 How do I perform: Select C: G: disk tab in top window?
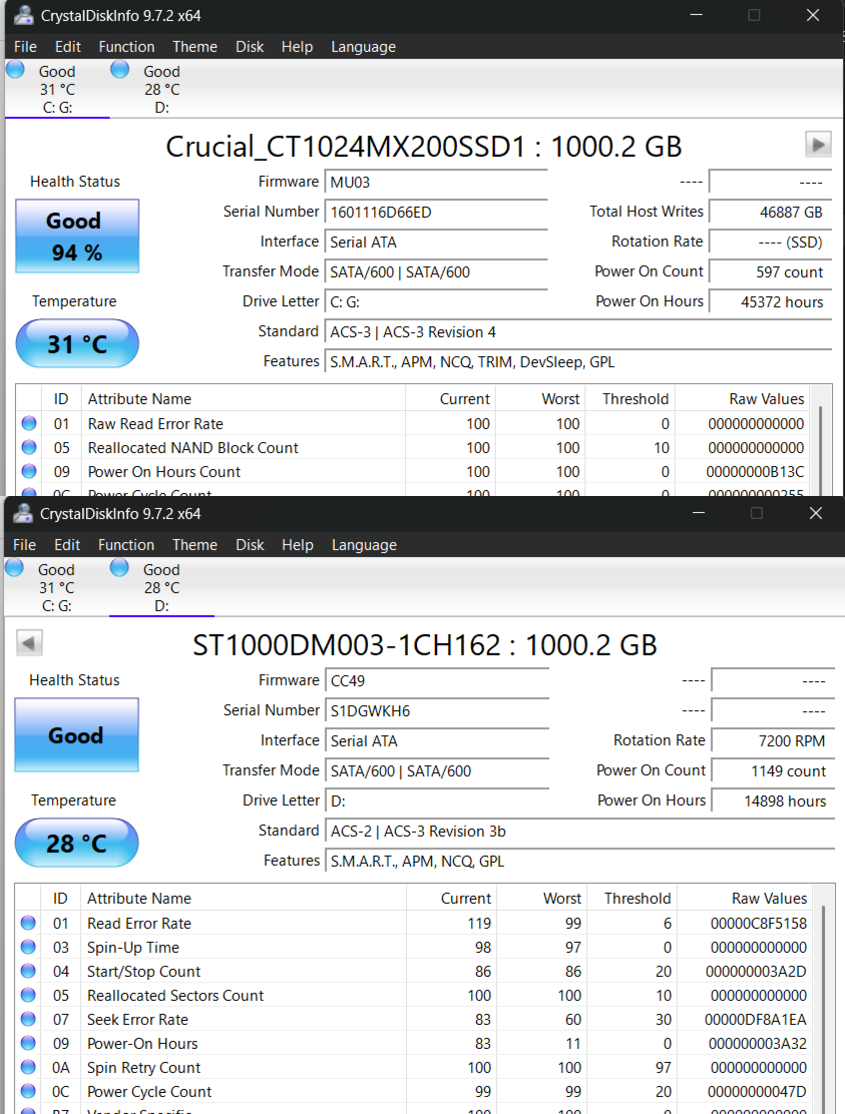[57, 89]
